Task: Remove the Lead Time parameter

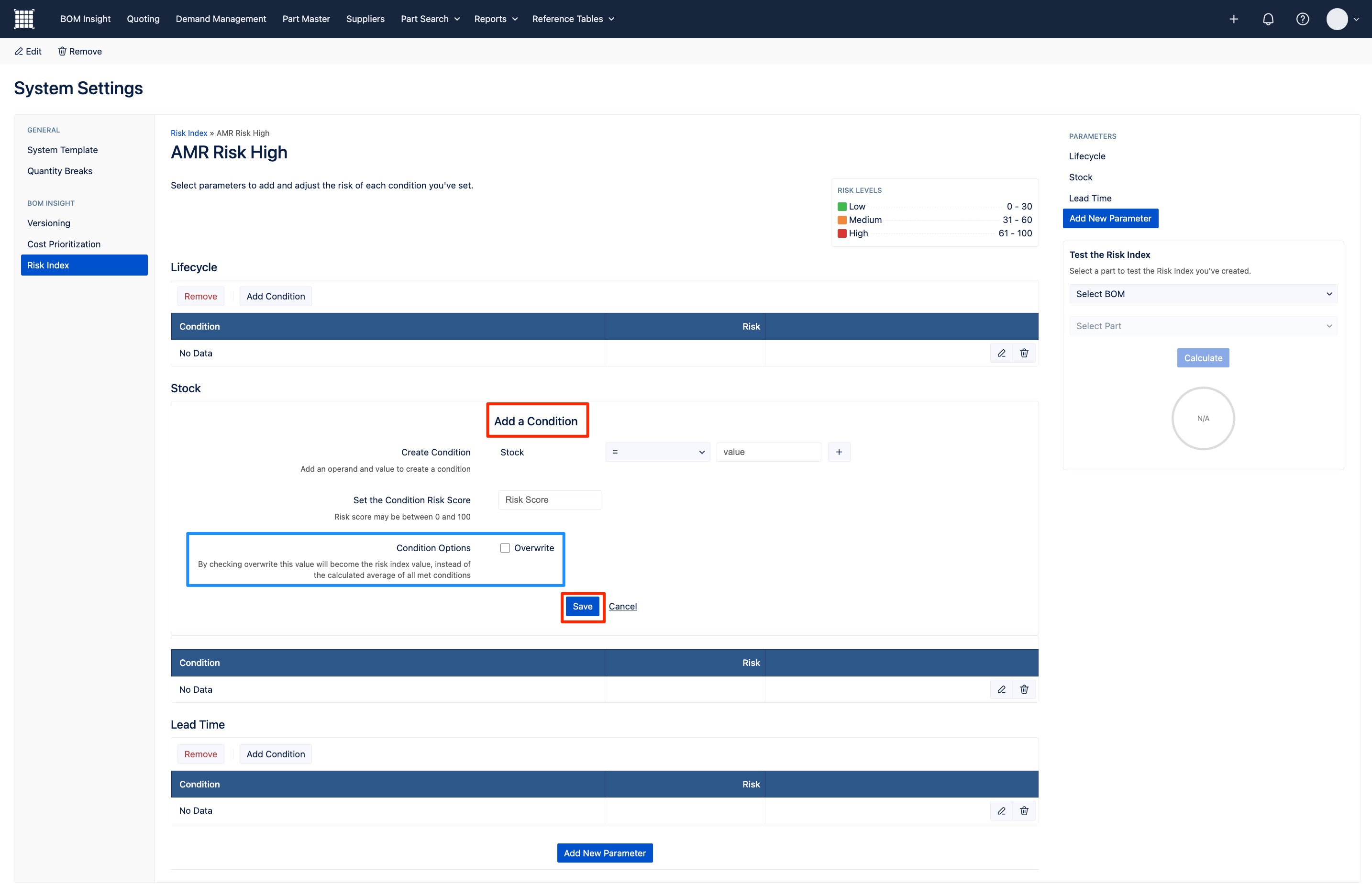Action: (x=200, y=754)
